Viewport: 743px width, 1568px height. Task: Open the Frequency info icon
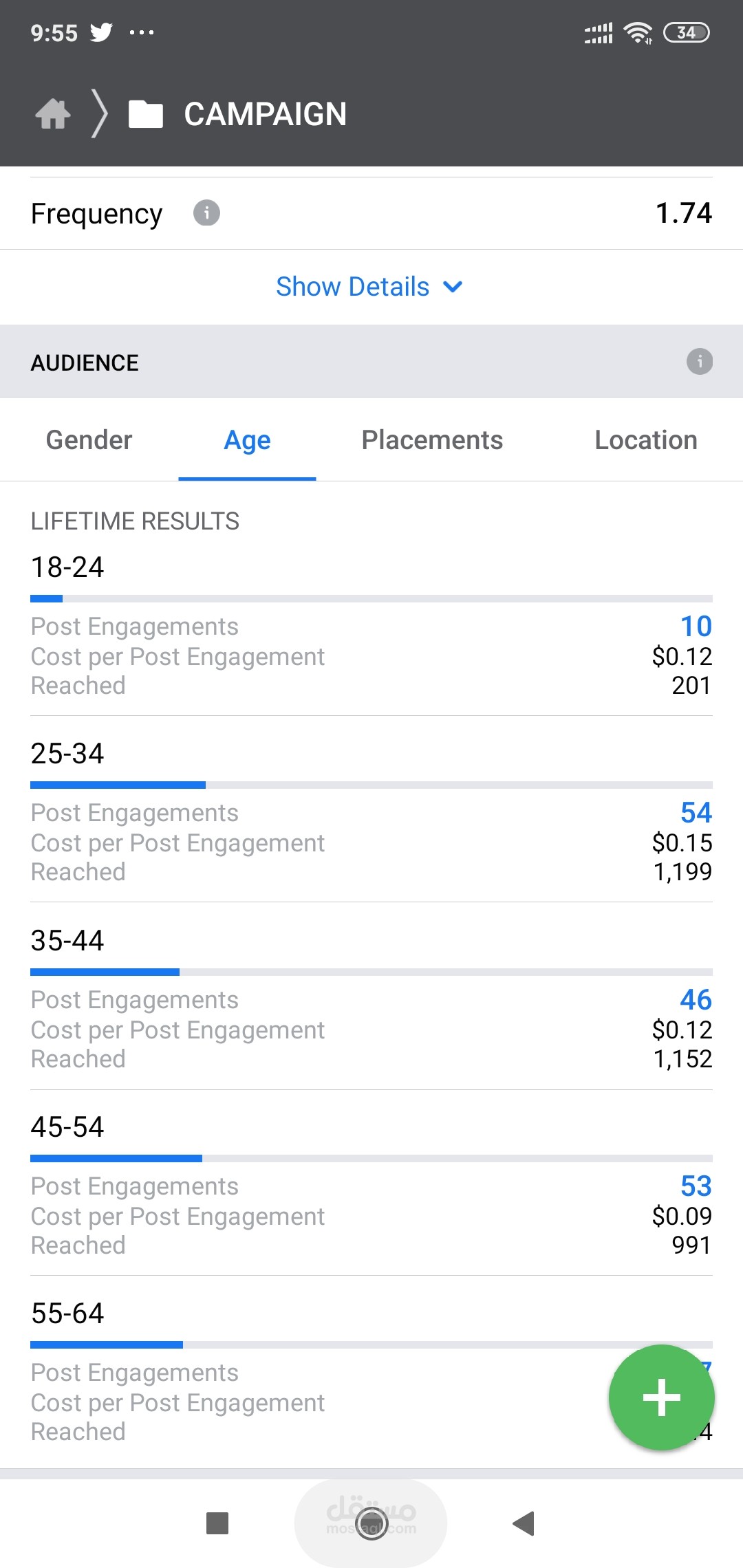point(206,213)
